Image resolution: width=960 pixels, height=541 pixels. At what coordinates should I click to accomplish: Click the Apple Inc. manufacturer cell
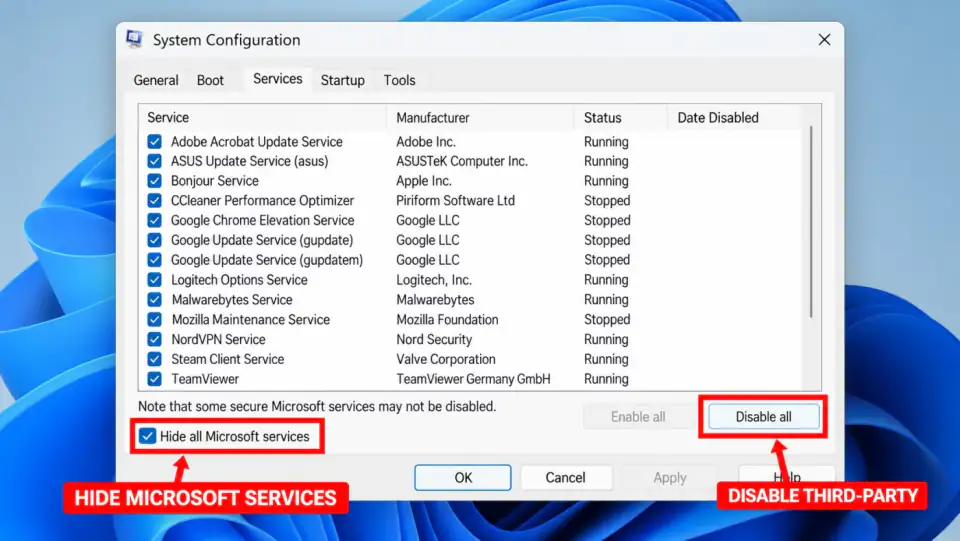tap(424, 181)
